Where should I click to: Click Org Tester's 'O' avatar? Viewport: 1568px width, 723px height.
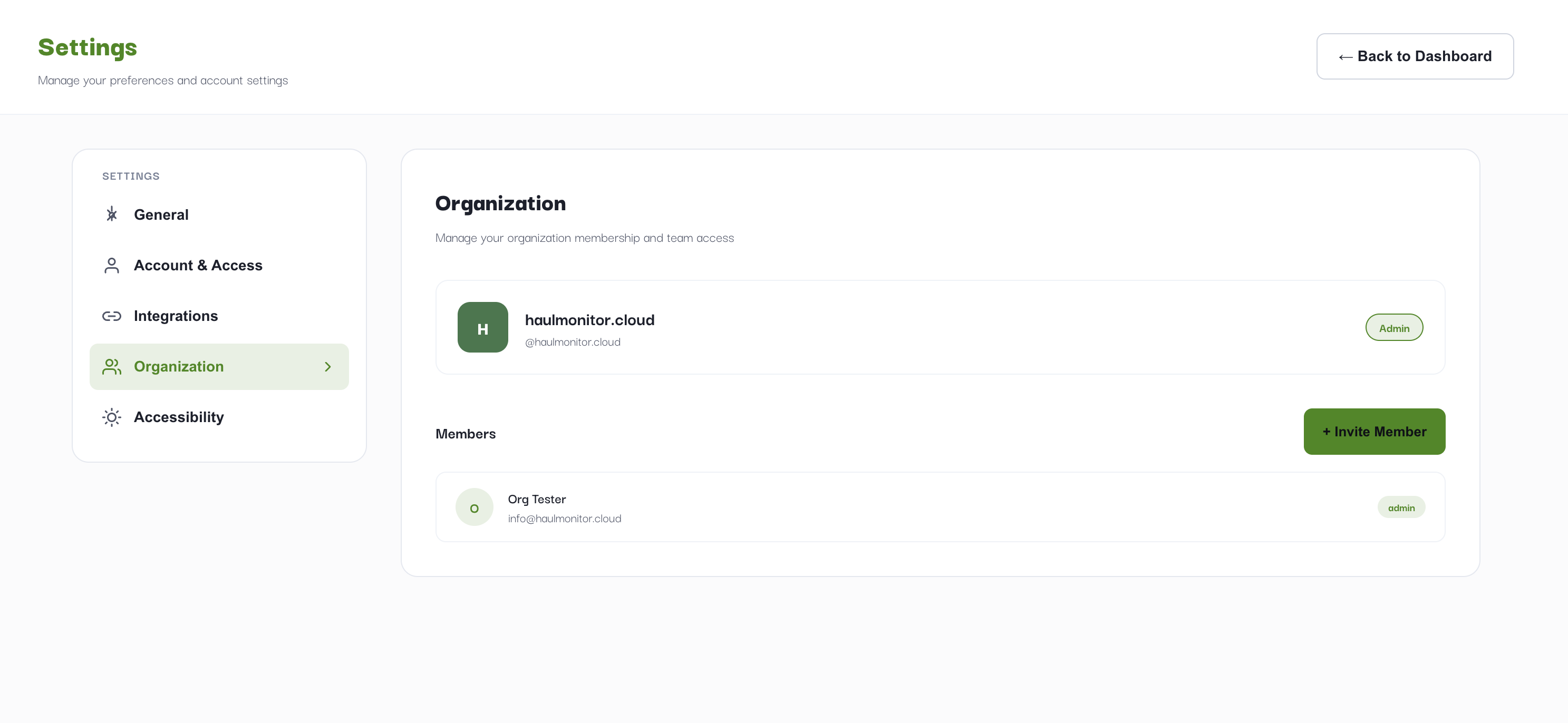point(474,507)
